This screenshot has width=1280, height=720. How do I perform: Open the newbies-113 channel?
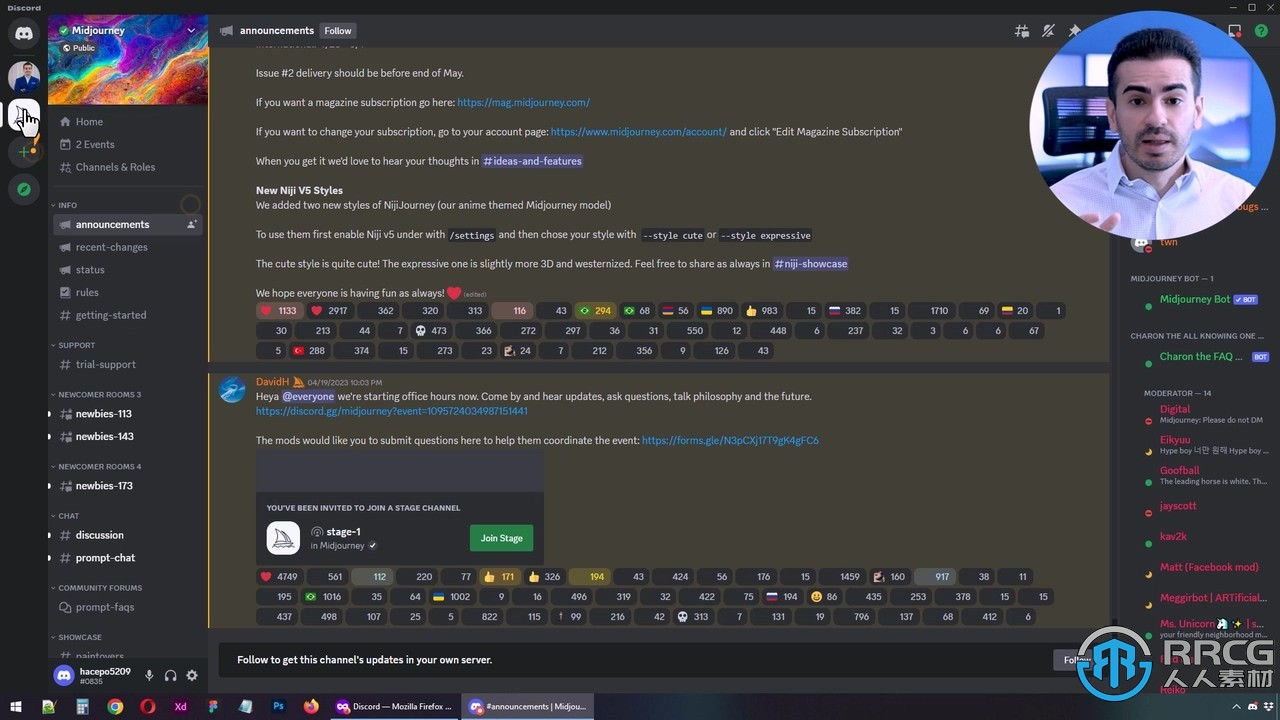coord(127,414)
